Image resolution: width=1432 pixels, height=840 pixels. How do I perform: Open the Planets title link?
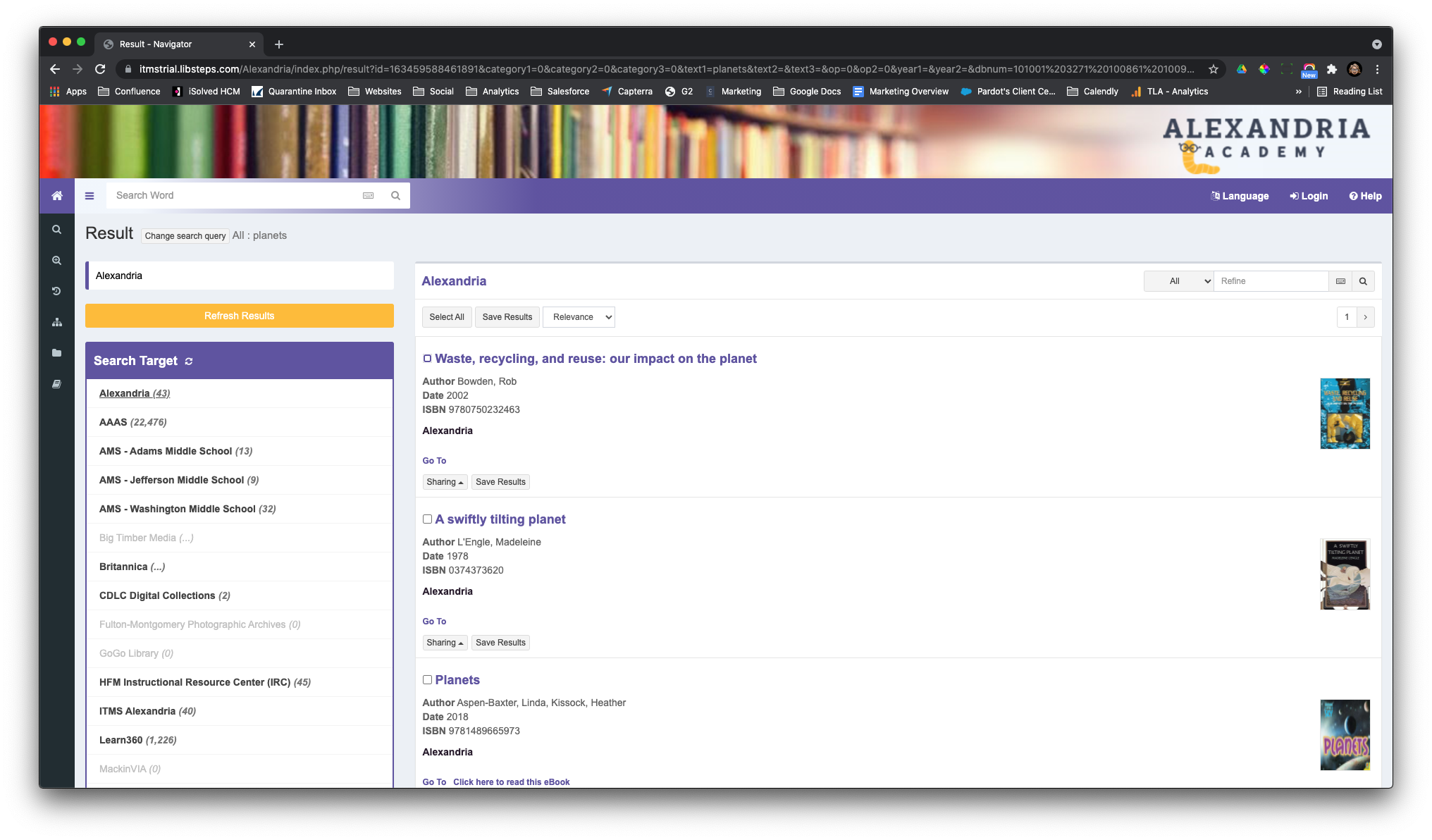point(457,680)
